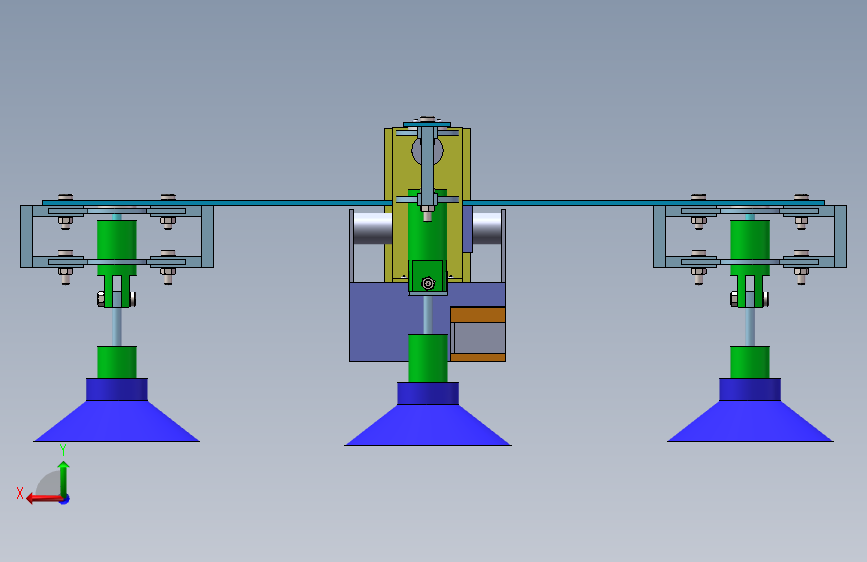Click the red X axis arrow of the triad
The height and width of the screenshot is (562, 867).
(x=43, y=499)
